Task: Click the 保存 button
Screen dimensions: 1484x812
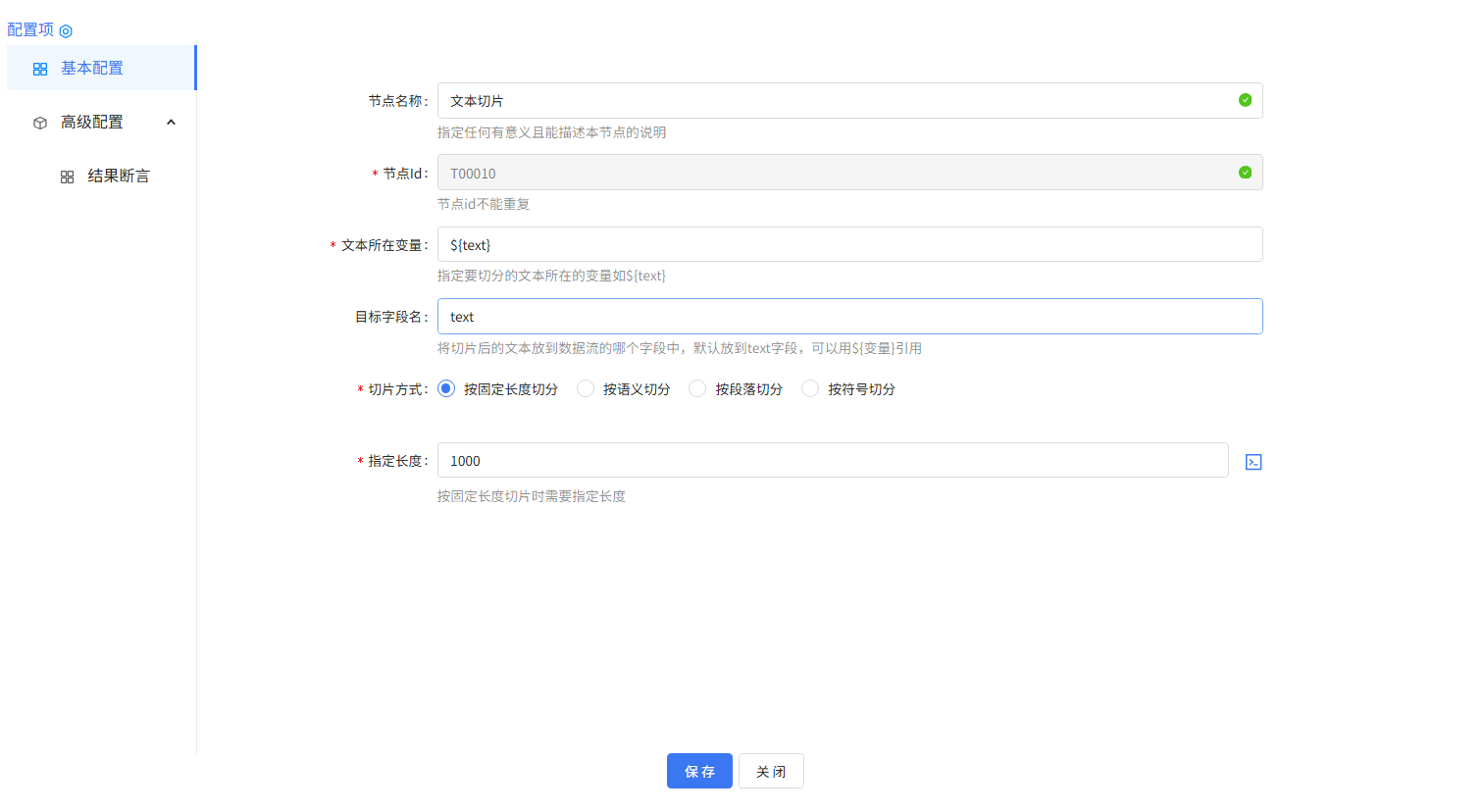Action: 699,771
